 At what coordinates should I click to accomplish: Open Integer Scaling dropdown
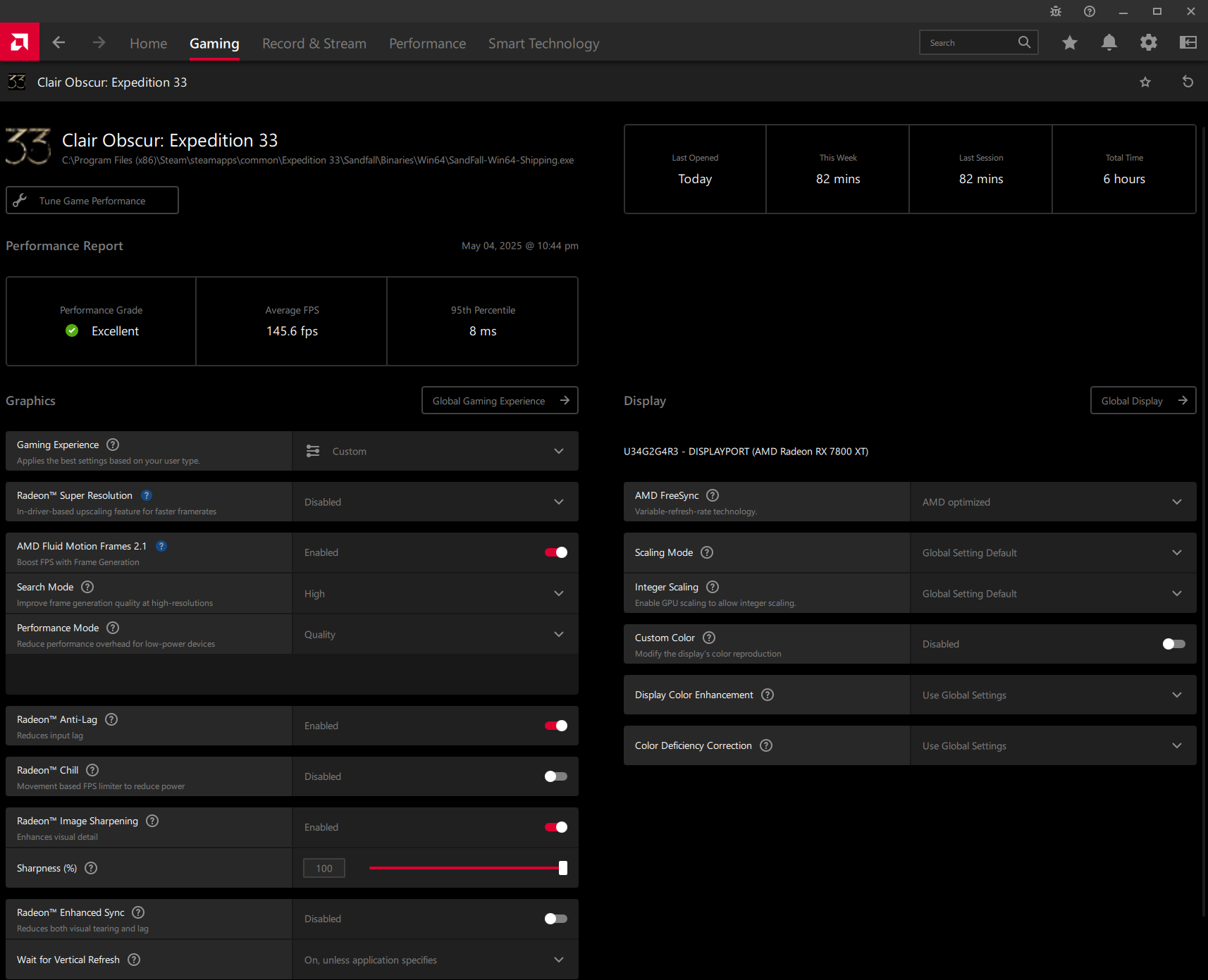coord(1054,593)
